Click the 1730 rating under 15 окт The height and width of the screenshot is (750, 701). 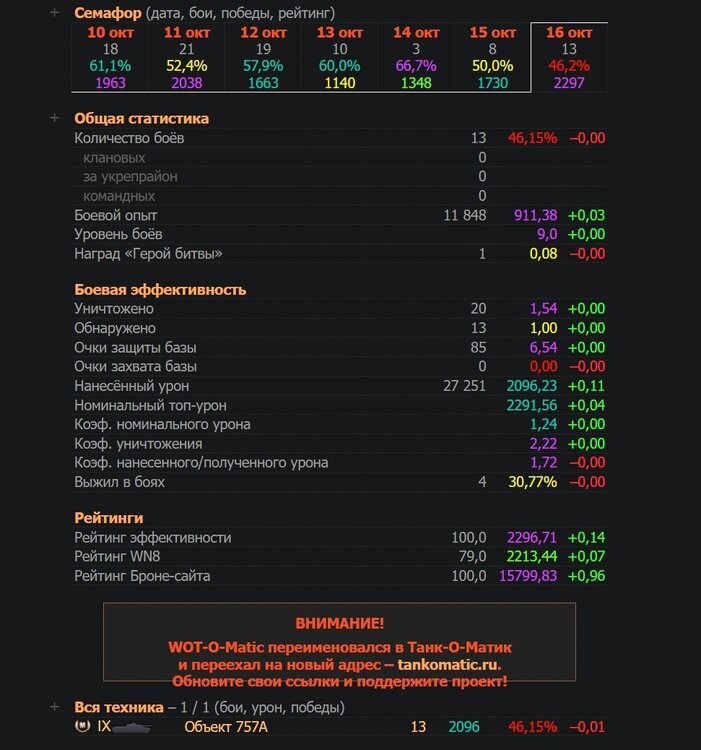coord(493,83)
